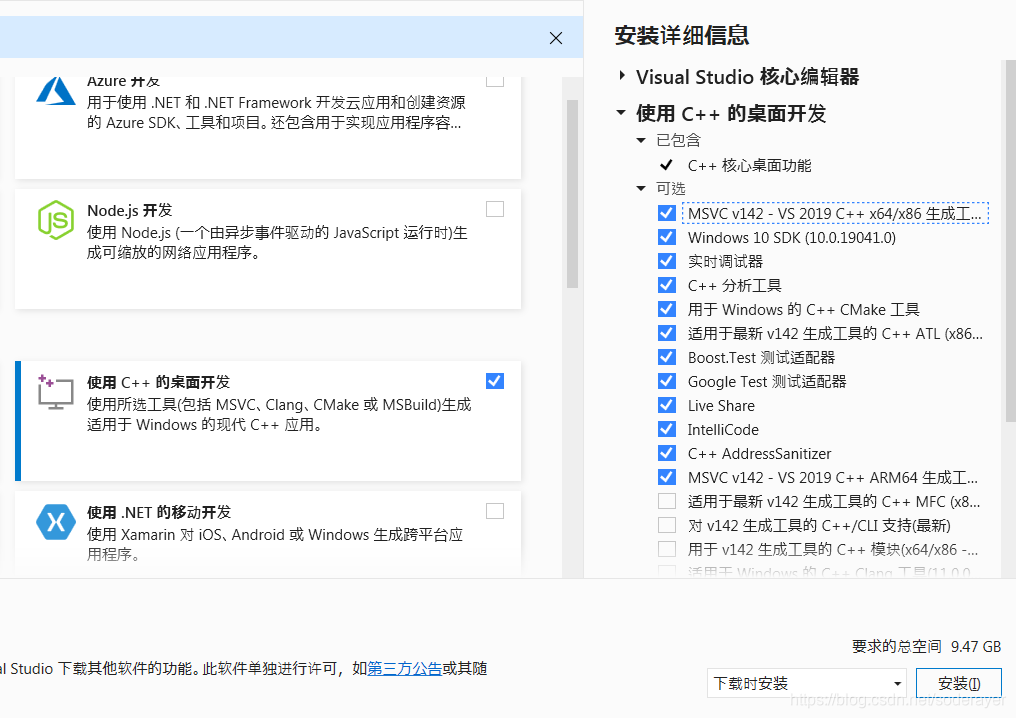Check the 使用 .NET 的移动开发 workload checkbox
This screenshot has width=1016, height=718.
495,511
